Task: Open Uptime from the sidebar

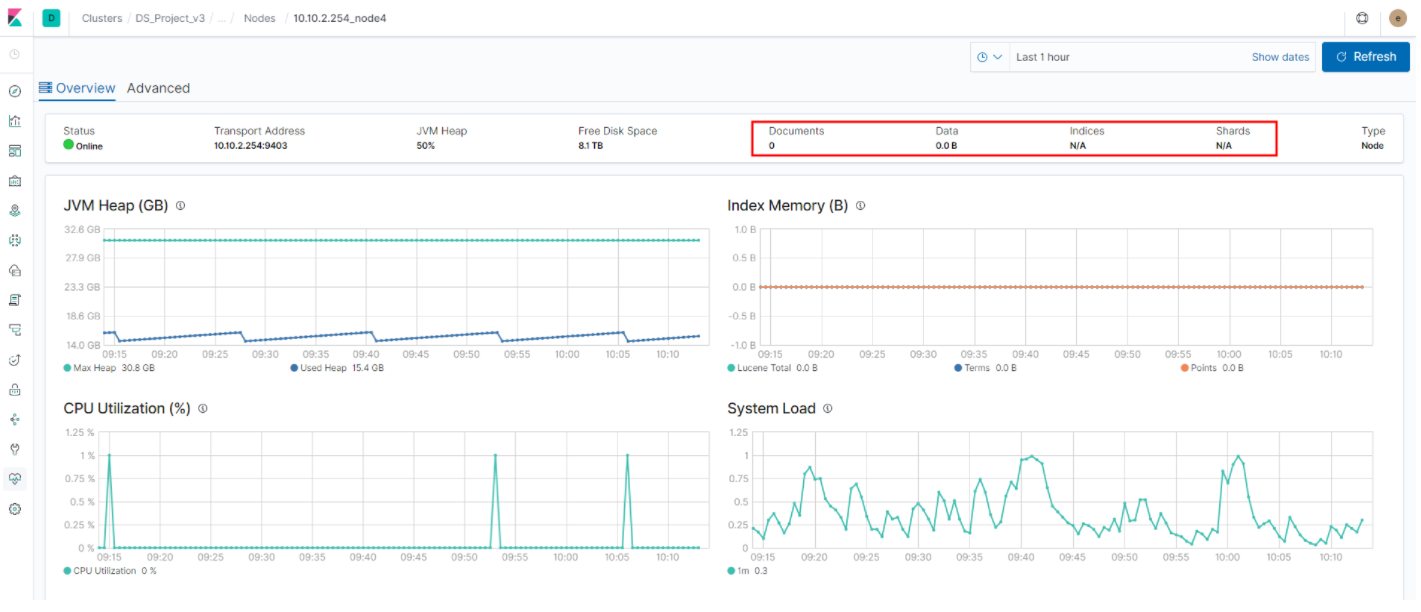Action: [15, 359]
